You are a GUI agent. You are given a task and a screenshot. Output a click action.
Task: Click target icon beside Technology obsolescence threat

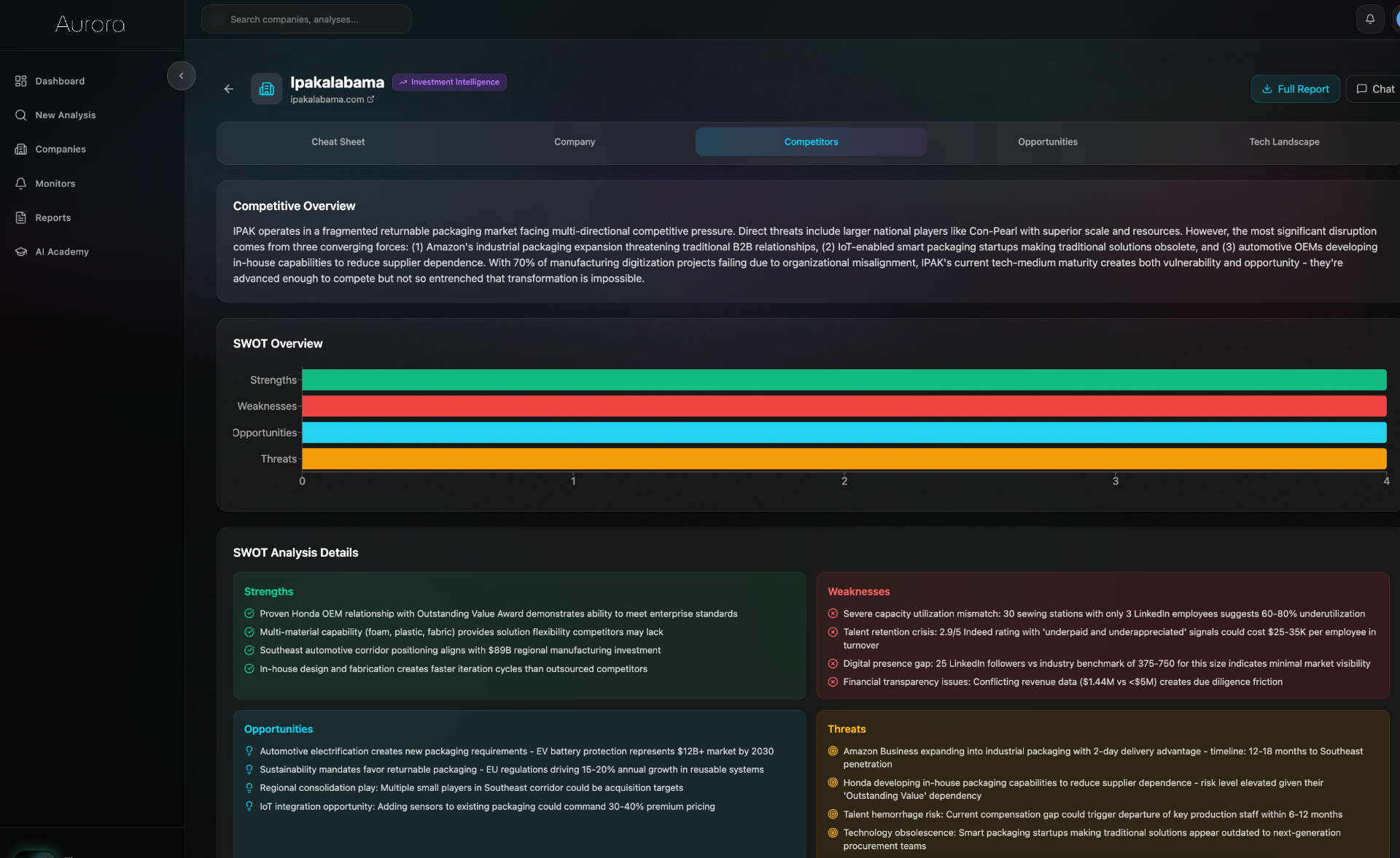[833, 832]
